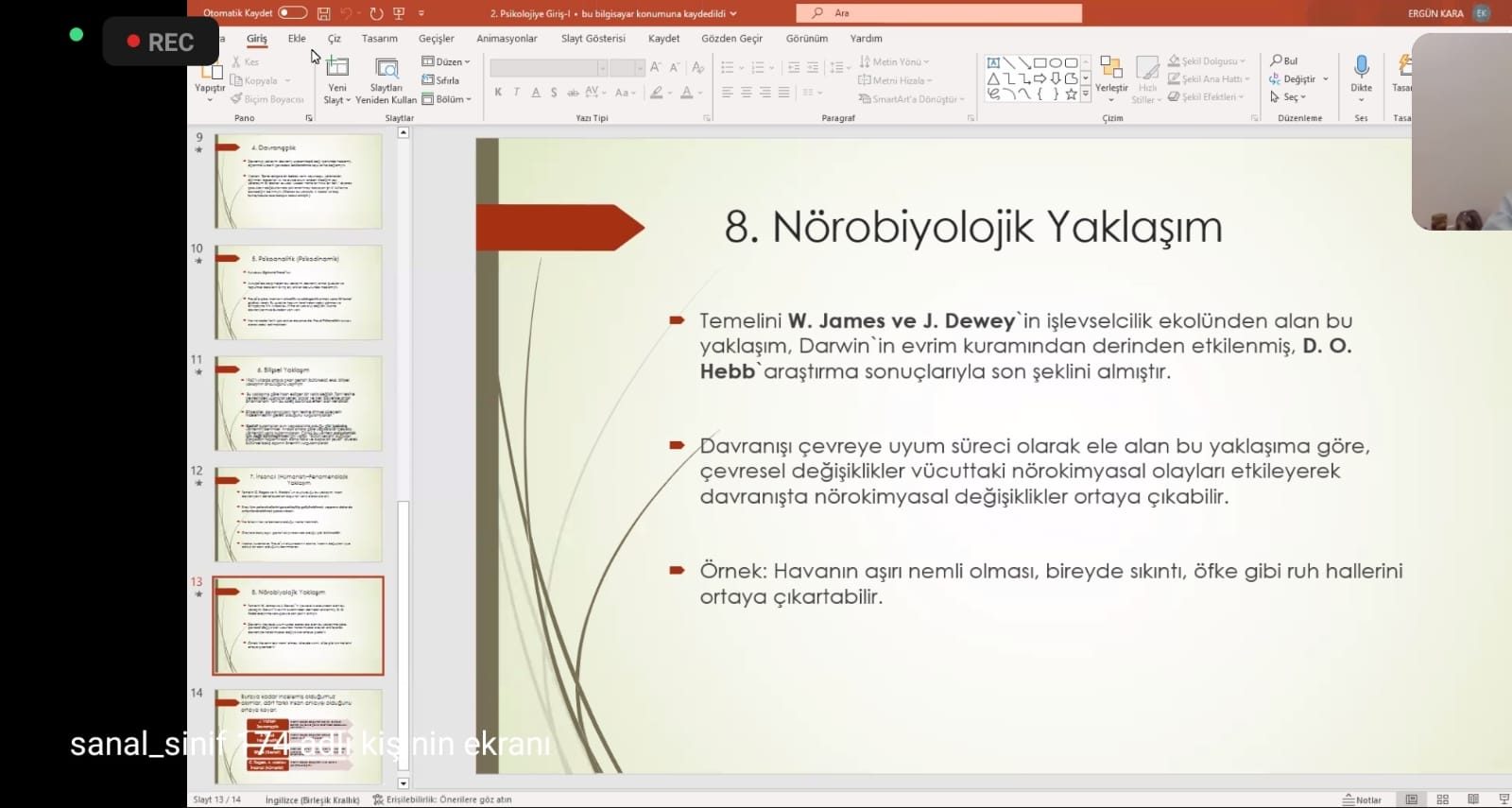Viewport: 1512px width, 808px height.
Task: Switch to Normal view status icon
Action: pyautogui.click(x=1411, y=799)
